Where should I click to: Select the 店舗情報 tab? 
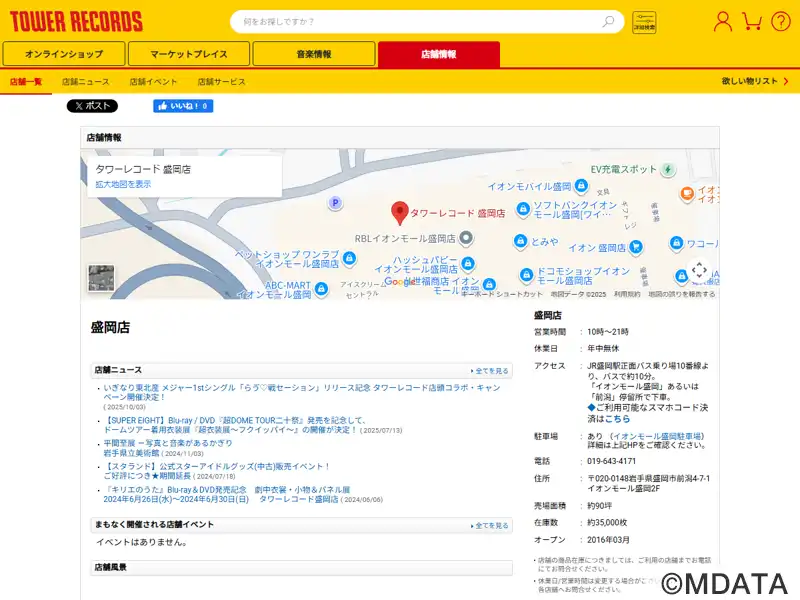439,54
